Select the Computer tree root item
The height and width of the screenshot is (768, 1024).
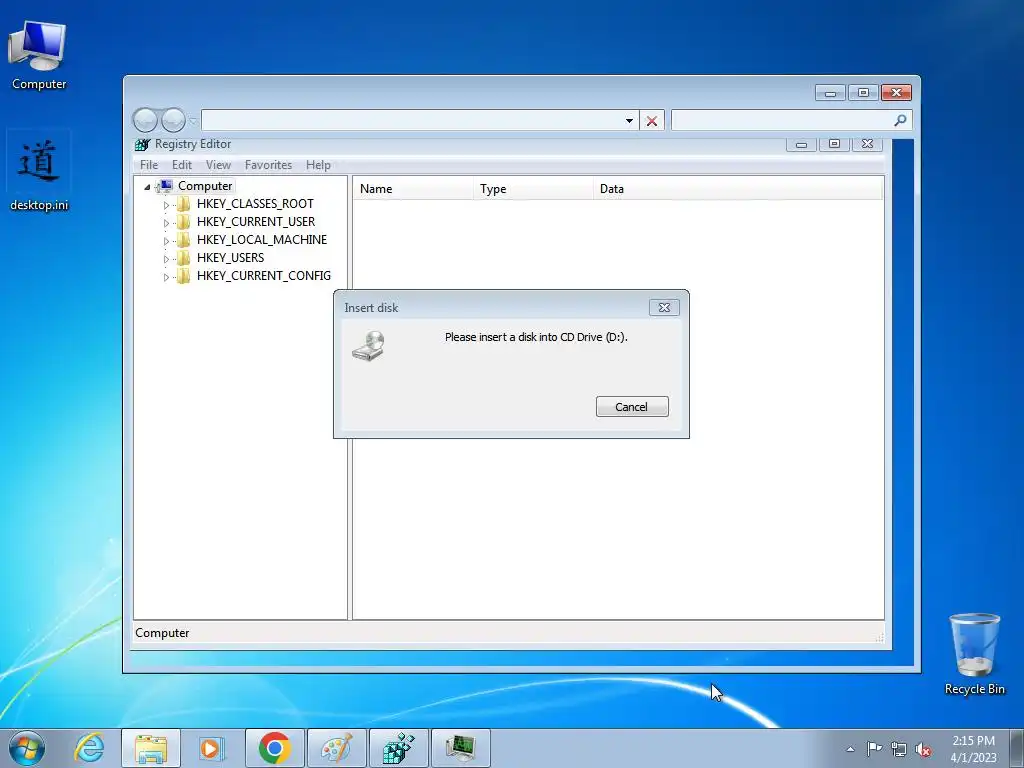205,186
